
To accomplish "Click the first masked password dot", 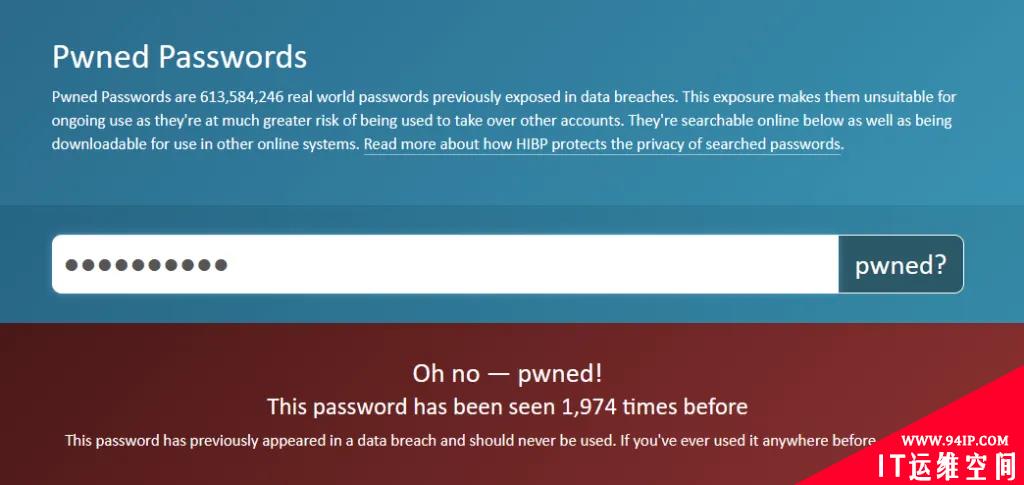I will (71, 264).
